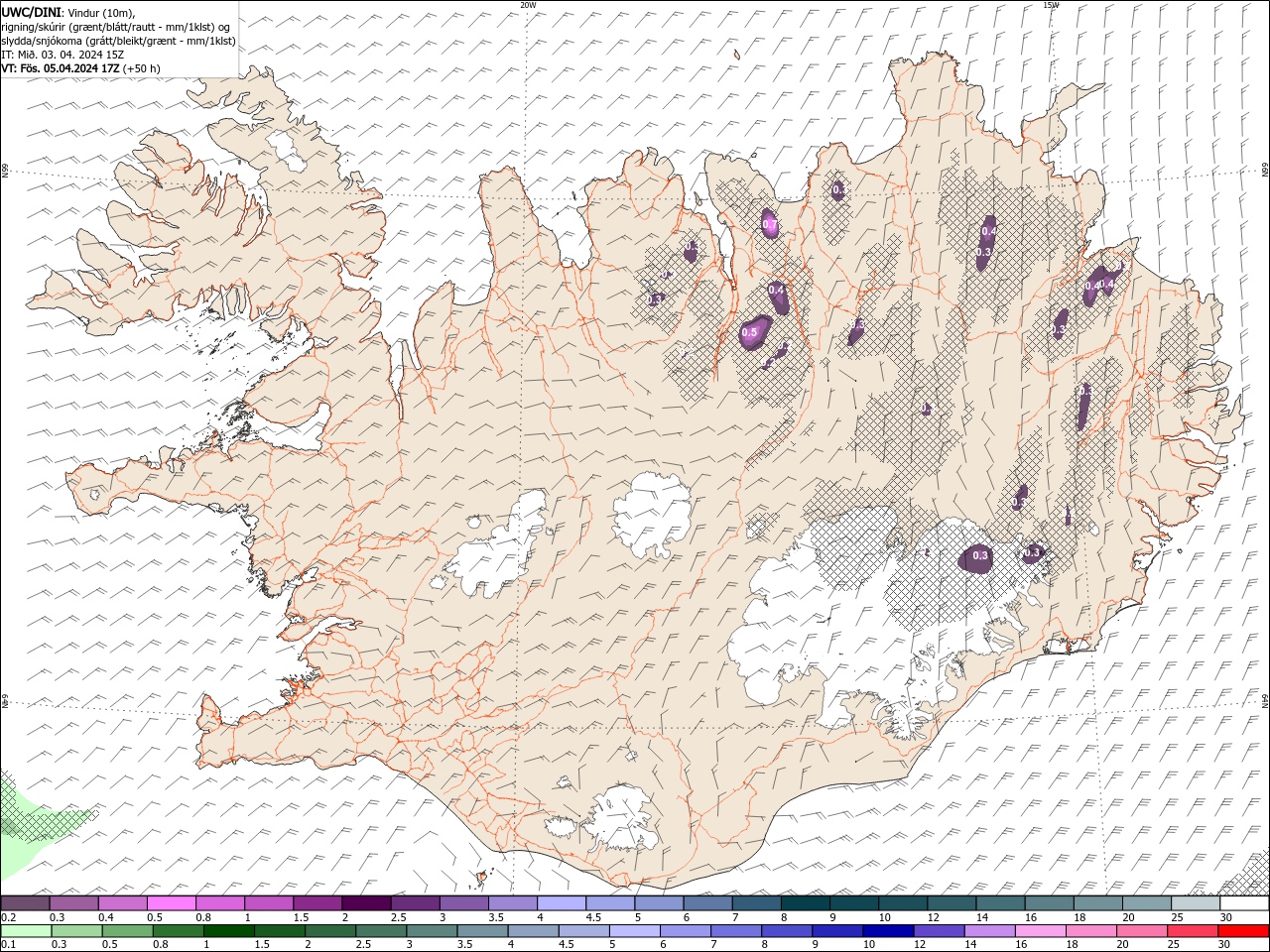Pick upper legend swatch between 0.3 and 0.4
The width and height of the screenshot is (1270, 952).
[73, 903]
